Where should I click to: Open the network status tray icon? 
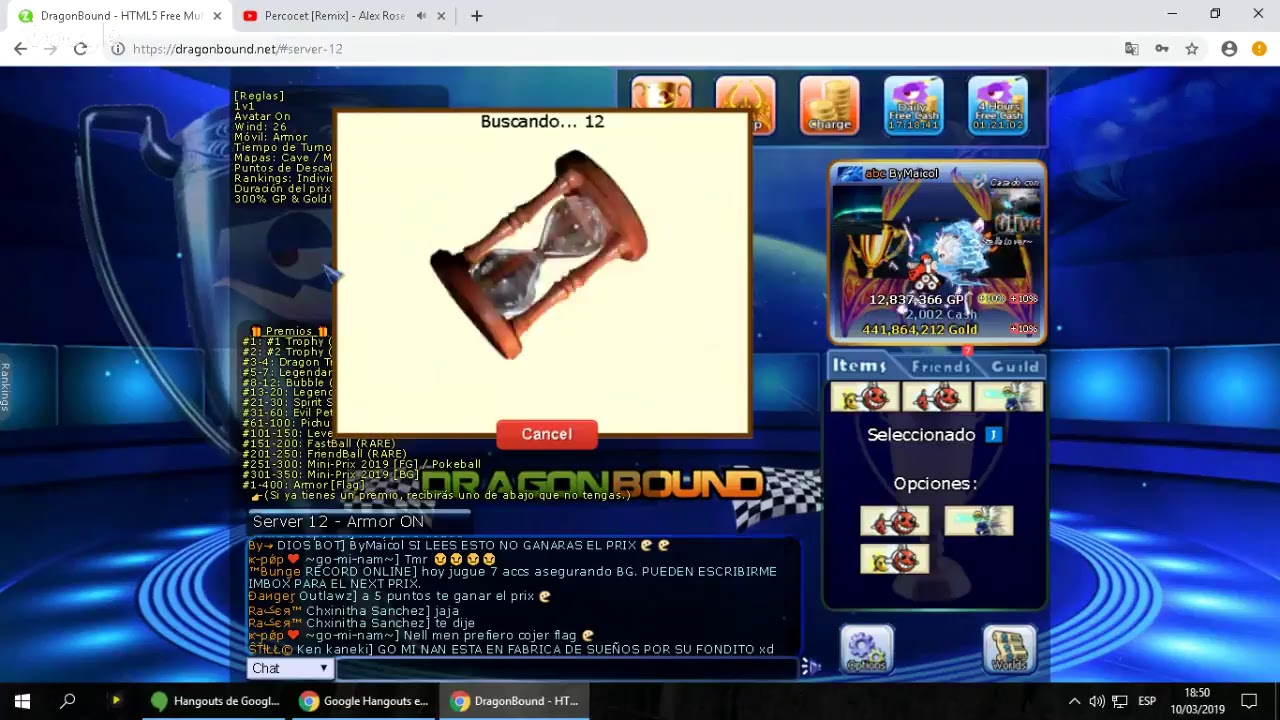pyautogui.click(x=1120, y=701)
